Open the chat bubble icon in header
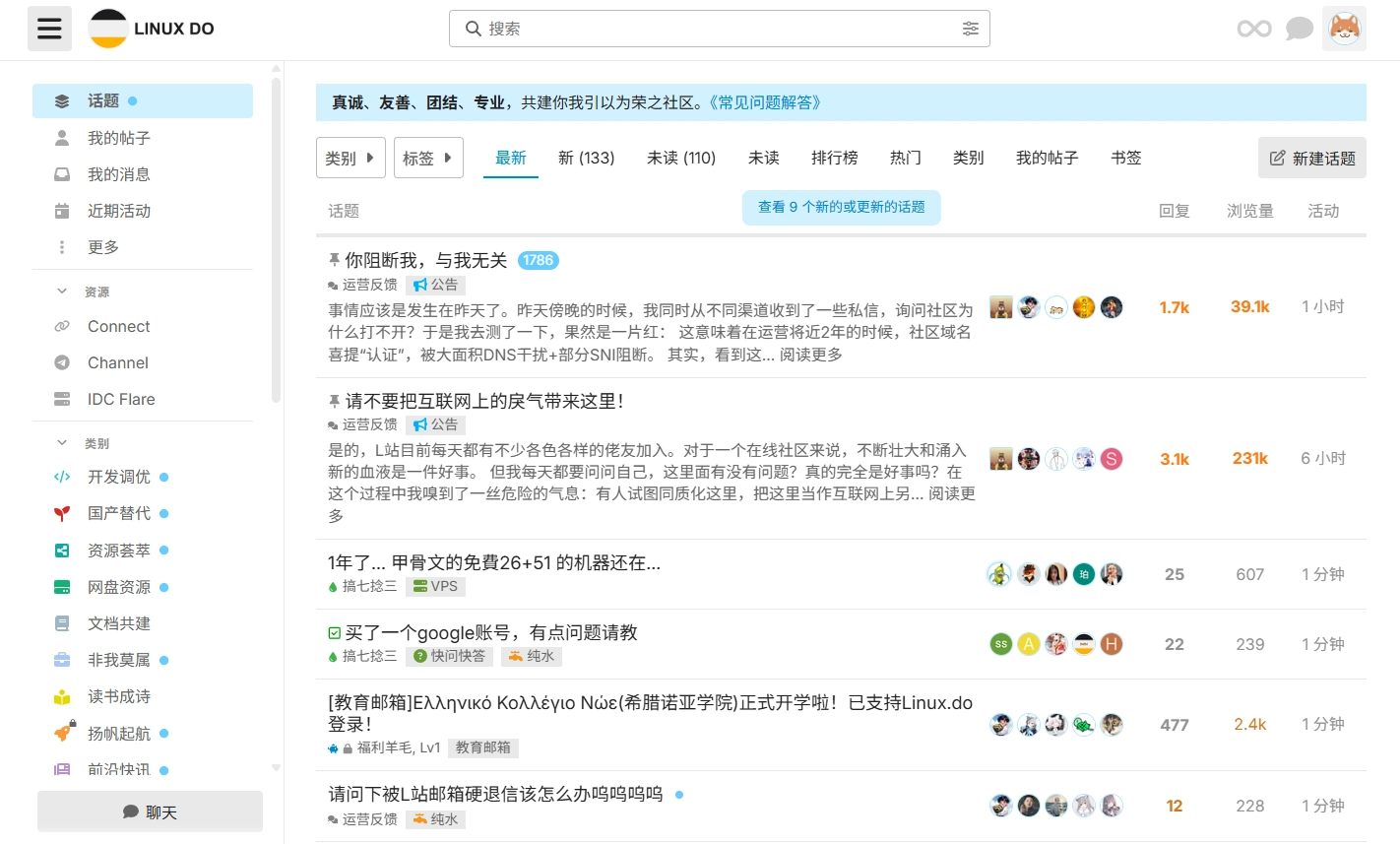1400x844 pixels. tap(1300, 29)
